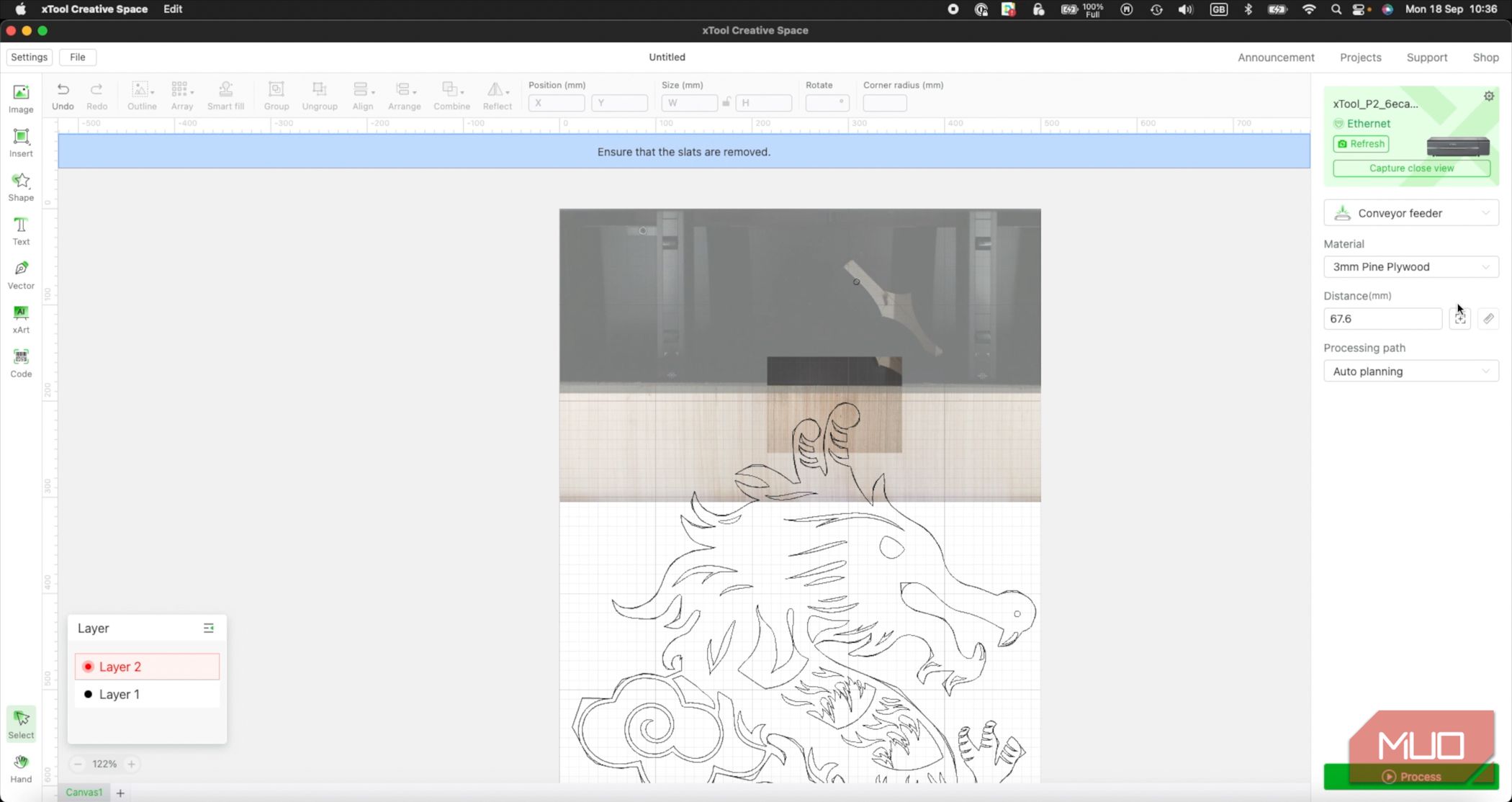Viewport: 1512px width, 802px height.
Task: Open the Auto planning processing path dropdown
Action: tap(1410, 371)
